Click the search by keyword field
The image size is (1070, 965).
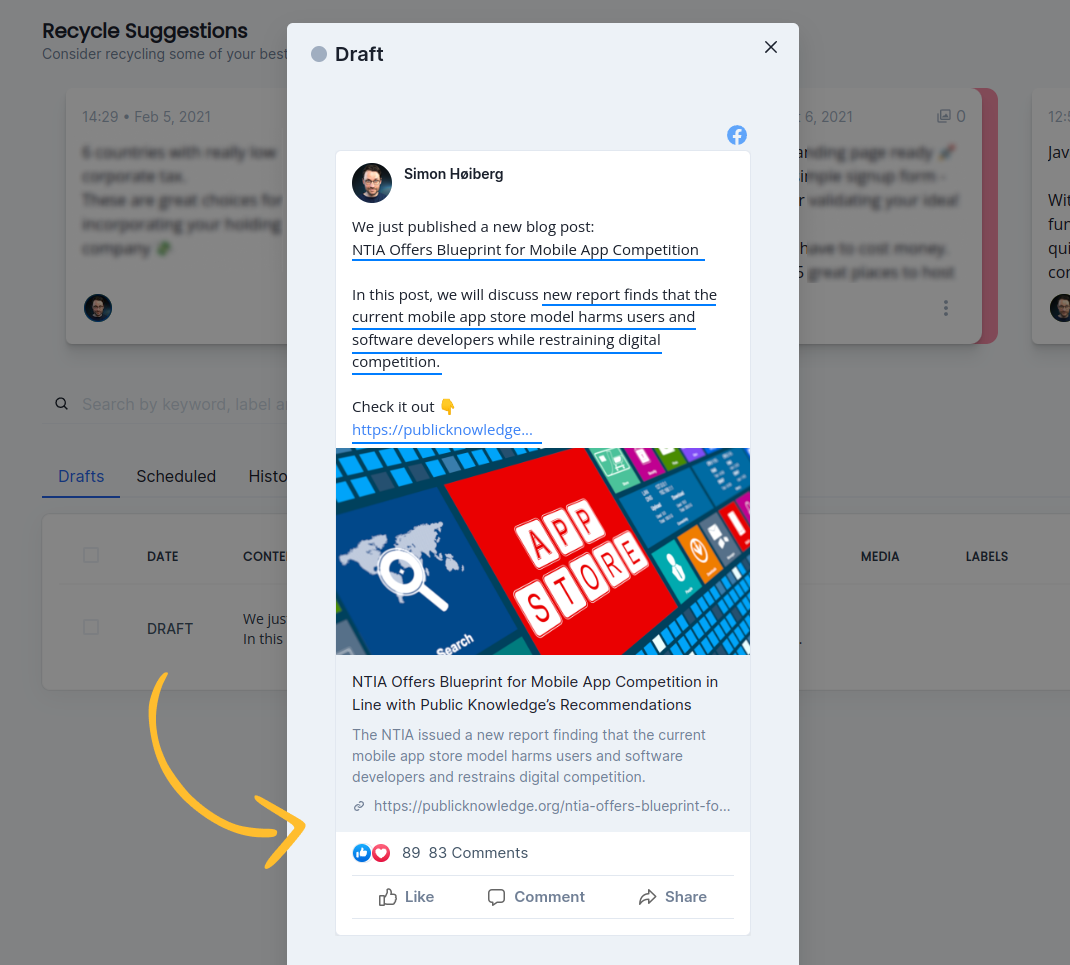183,404
